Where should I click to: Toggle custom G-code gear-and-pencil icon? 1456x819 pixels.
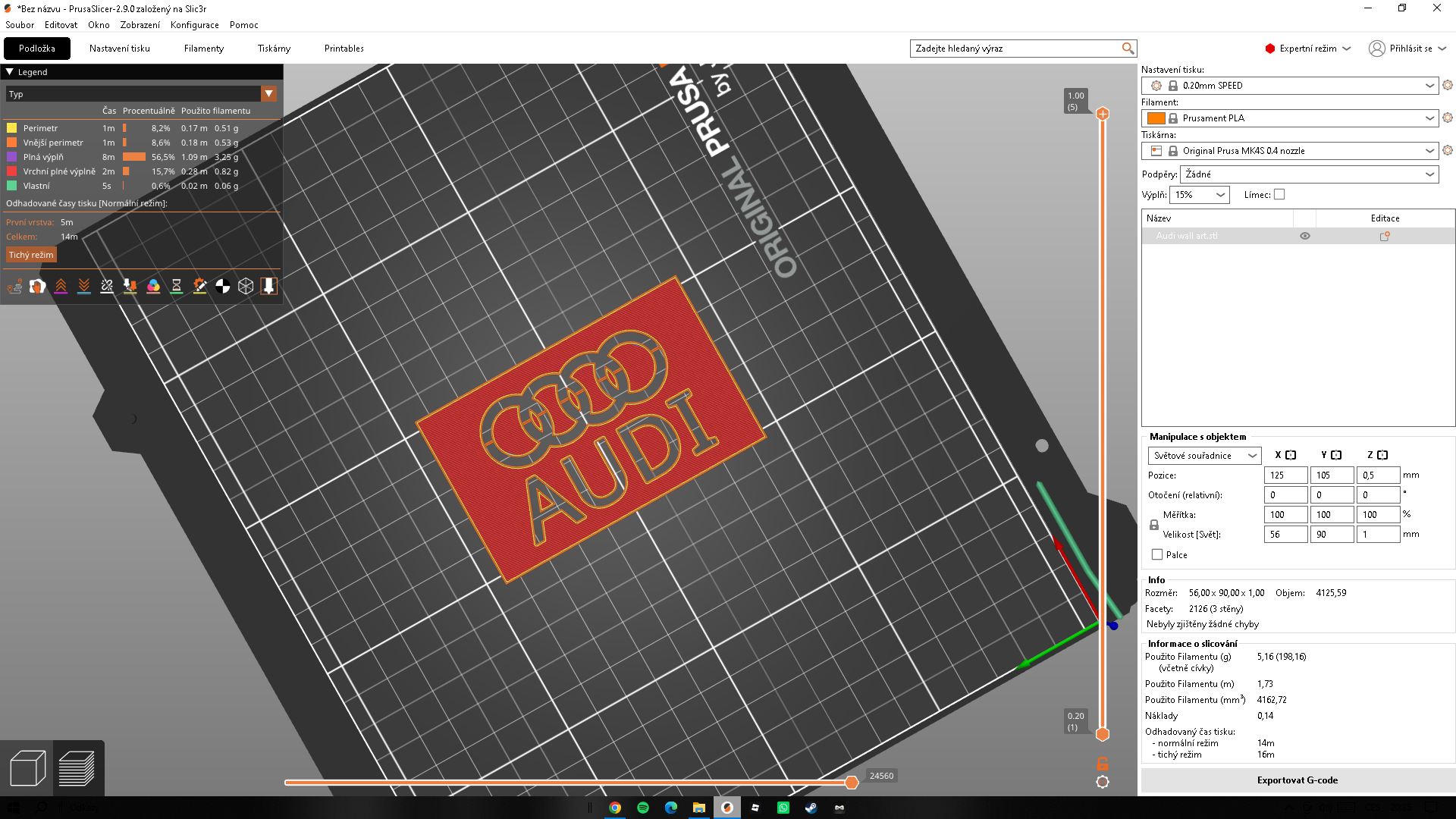(199, 286)
